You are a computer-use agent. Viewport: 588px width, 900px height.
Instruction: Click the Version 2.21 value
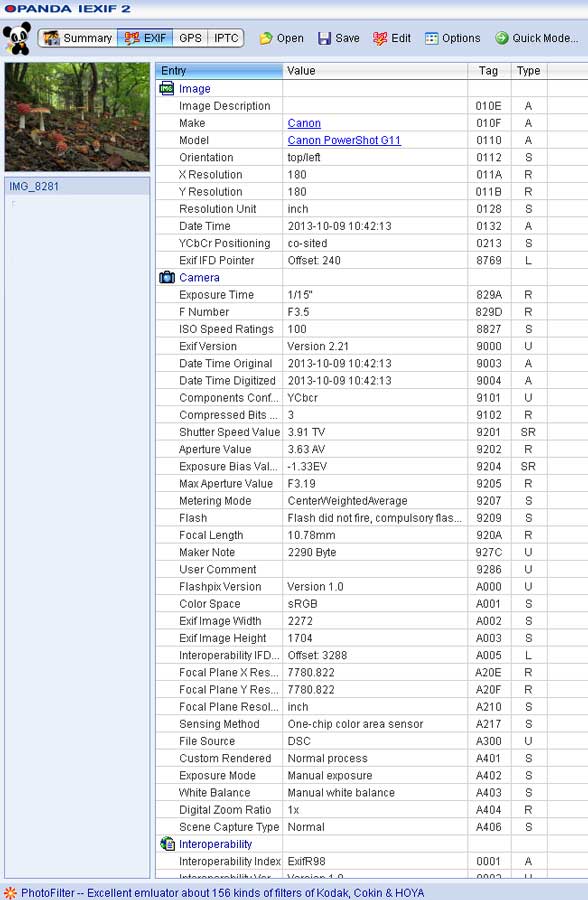[318, 346]
